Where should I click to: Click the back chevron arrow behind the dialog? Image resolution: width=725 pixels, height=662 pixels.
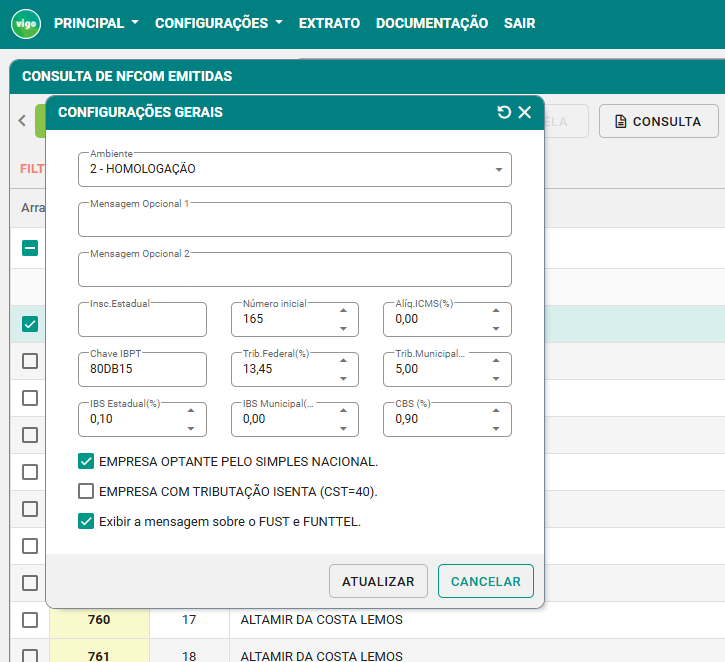(x=22, y=121)
